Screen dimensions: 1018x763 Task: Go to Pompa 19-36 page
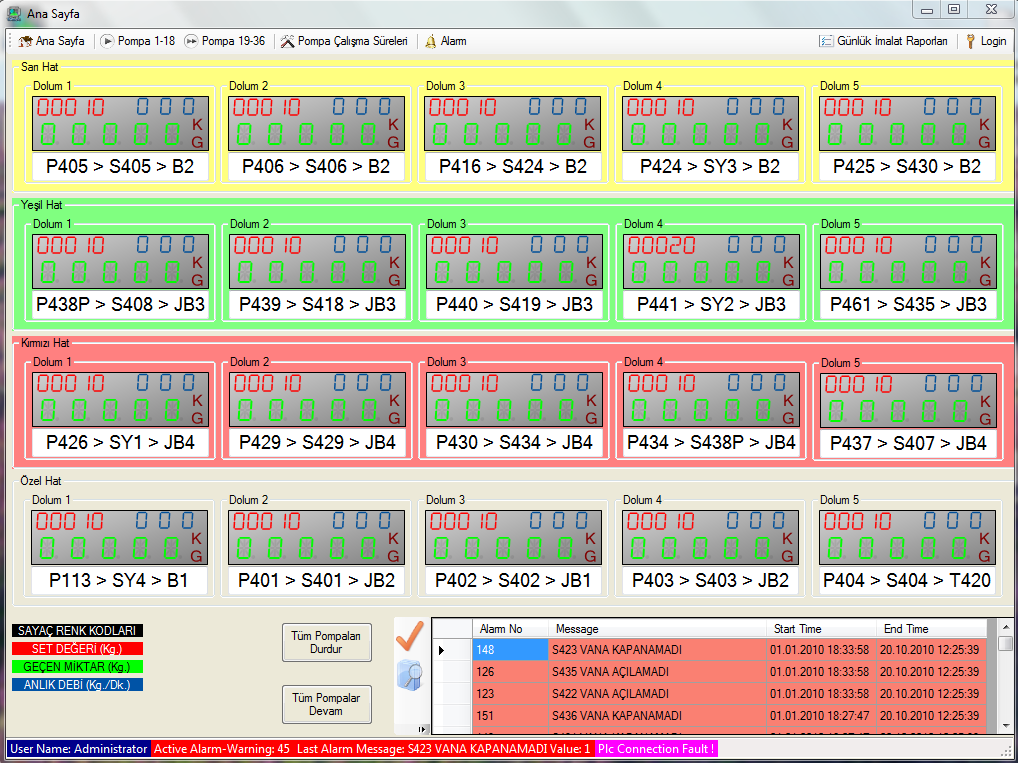225,41
